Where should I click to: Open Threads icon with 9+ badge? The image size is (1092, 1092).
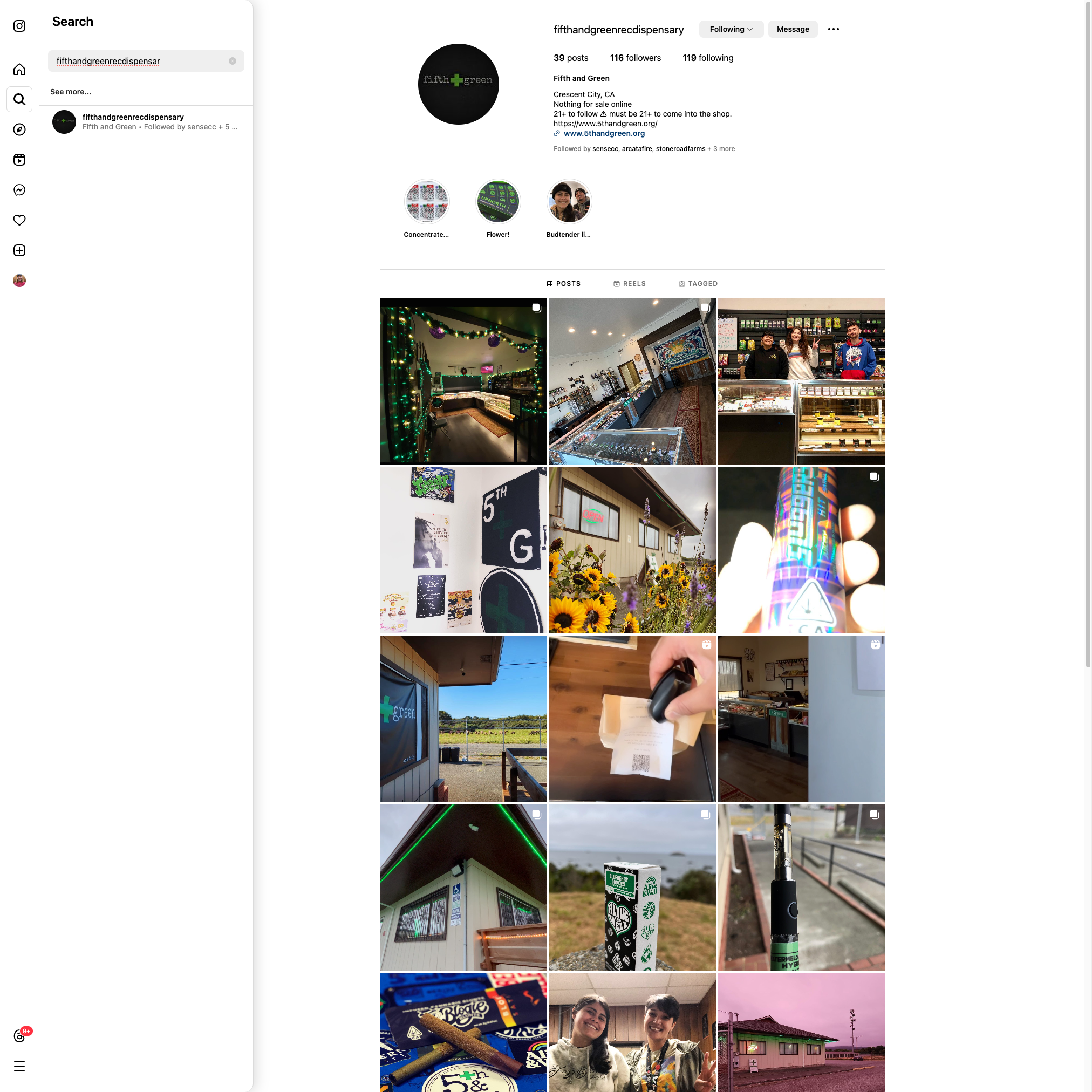pyautogui.click(x=21, y=1035)
